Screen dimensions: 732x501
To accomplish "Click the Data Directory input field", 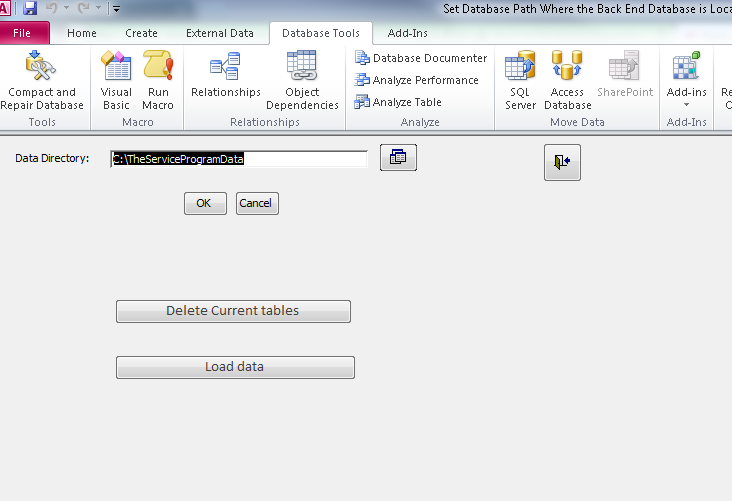I will click(239, 159).
